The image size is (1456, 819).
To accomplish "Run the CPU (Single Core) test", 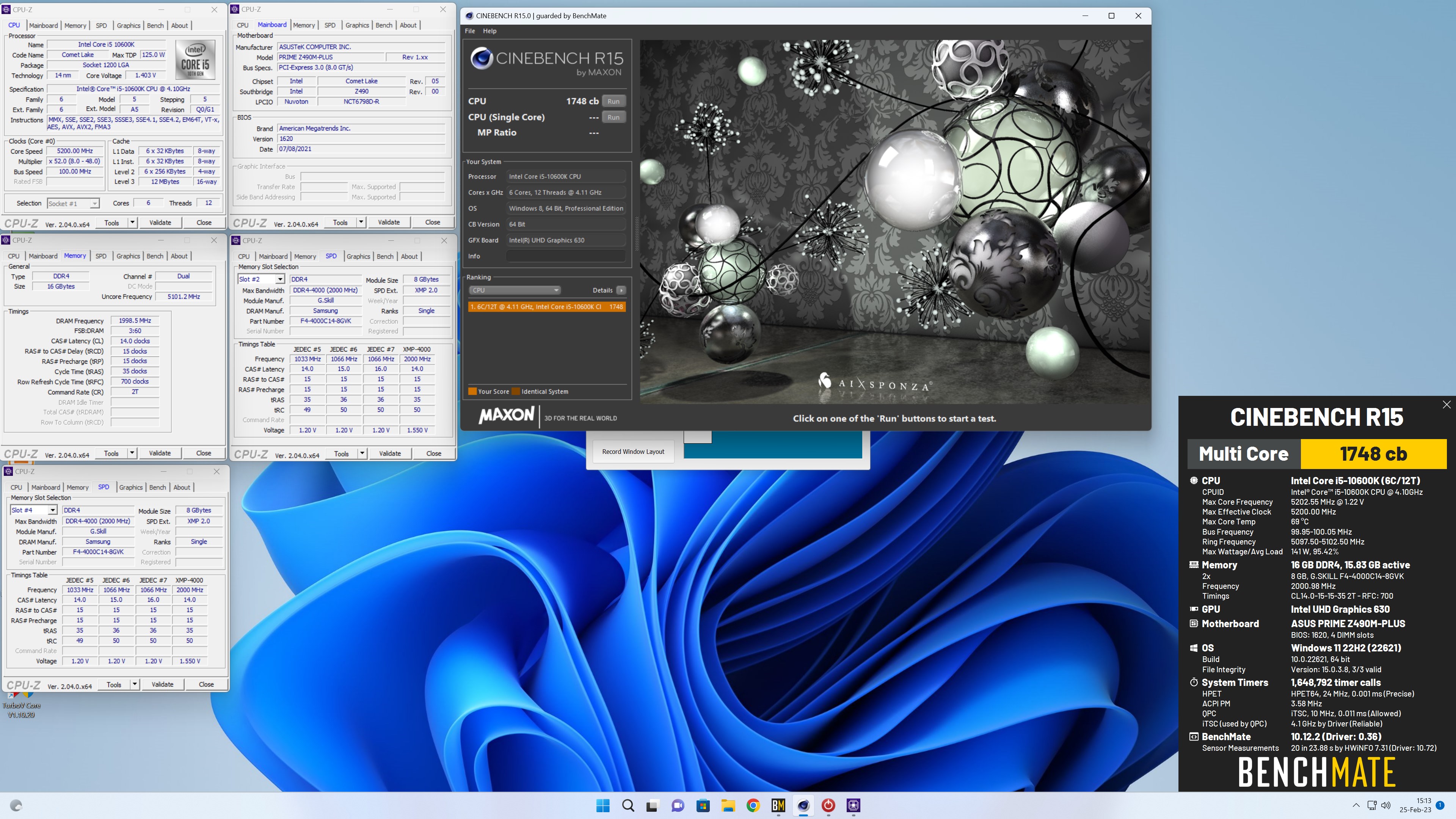I will [x=613, y=117].
